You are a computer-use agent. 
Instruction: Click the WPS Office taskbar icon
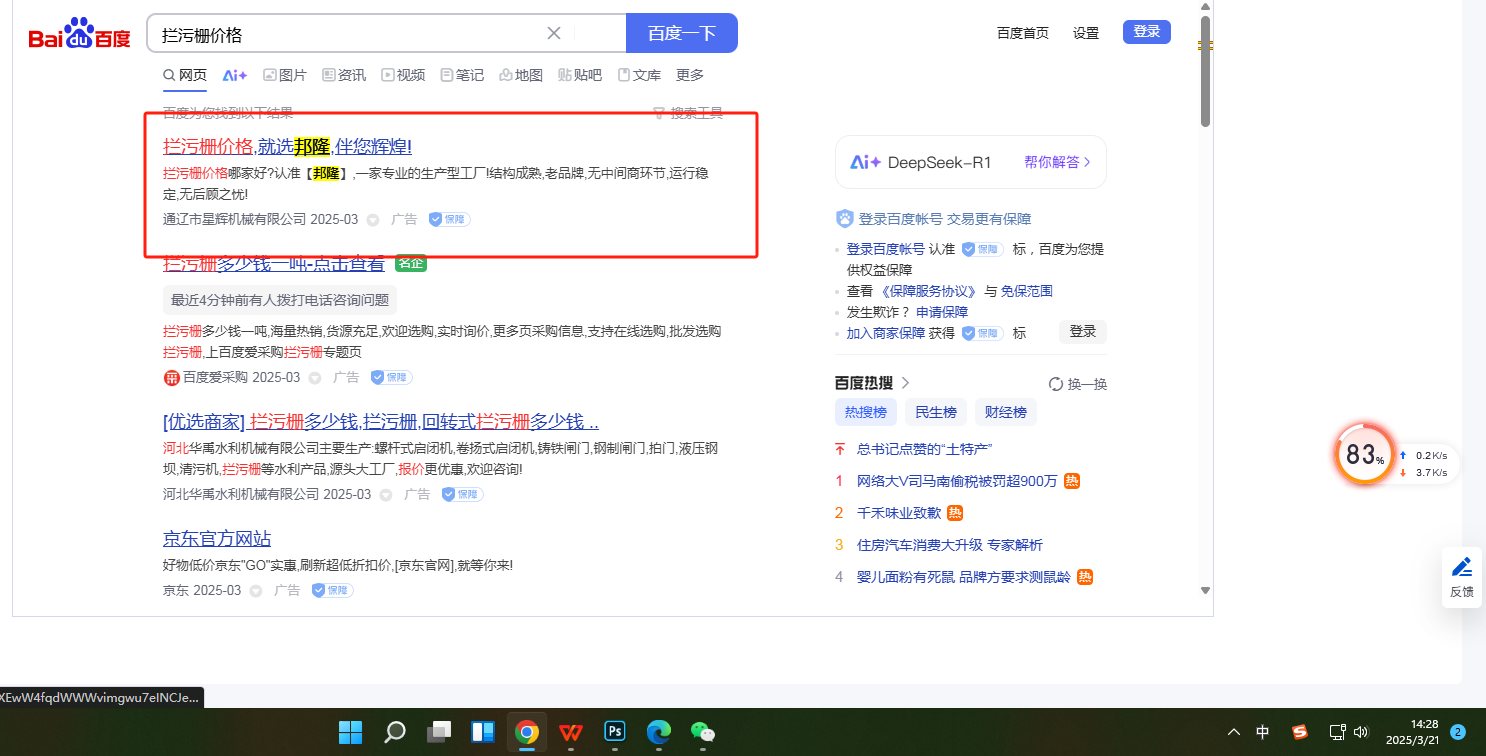tap(571, 733)
